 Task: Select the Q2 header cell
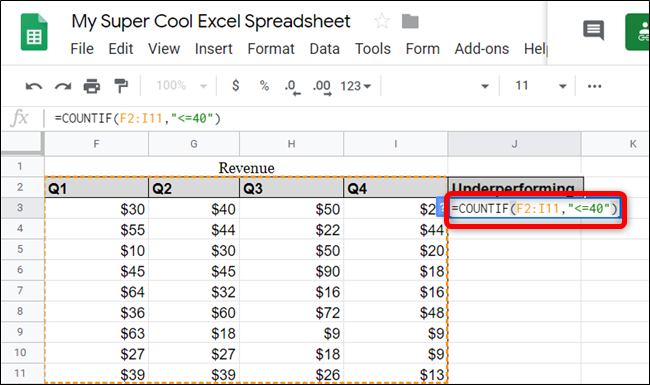coord(194,188)
